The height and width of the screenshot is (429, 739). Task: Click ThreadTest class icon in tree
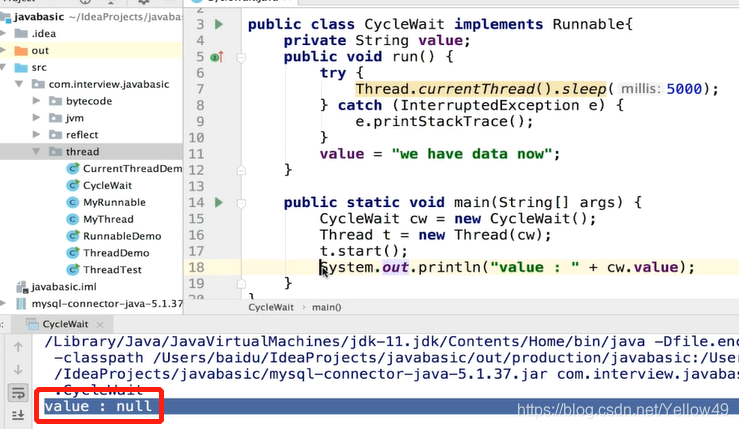click(73, 270)
